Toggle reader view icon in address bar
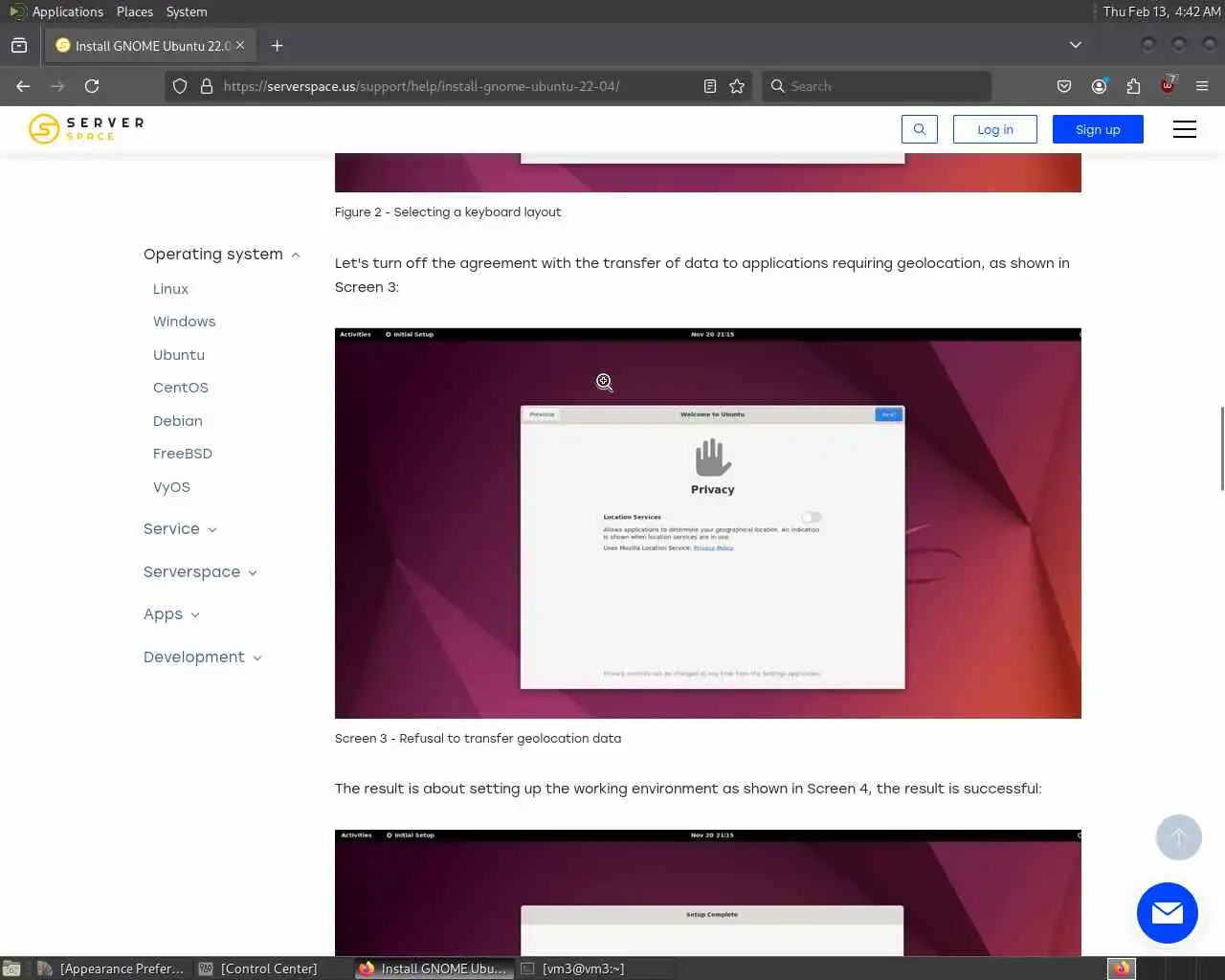 (710, 86)
